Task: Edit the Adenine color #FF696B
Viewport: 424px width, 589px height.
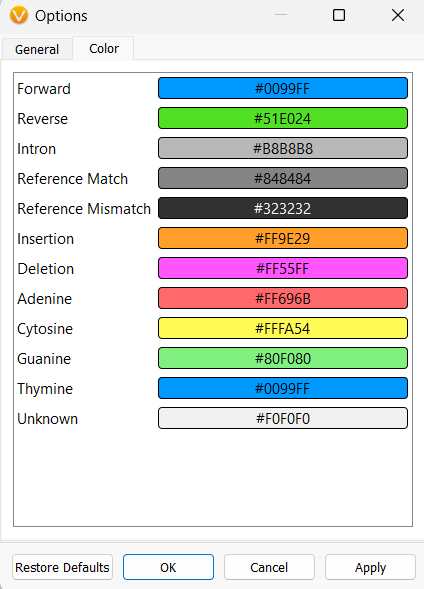Action: pos(283,299)
